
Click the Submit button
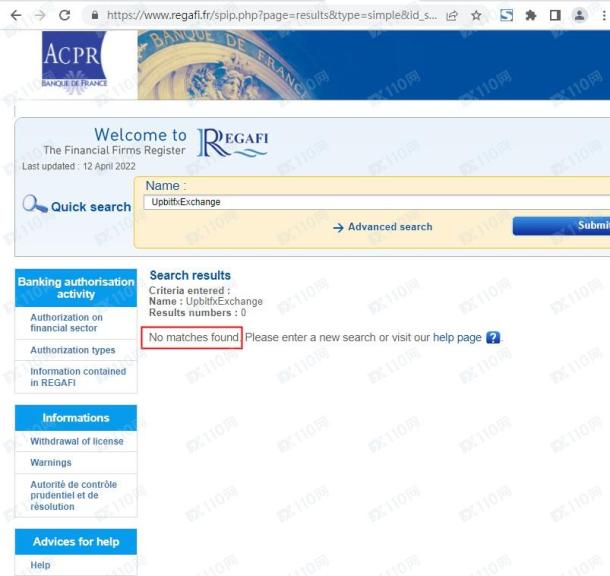(561, 226)
